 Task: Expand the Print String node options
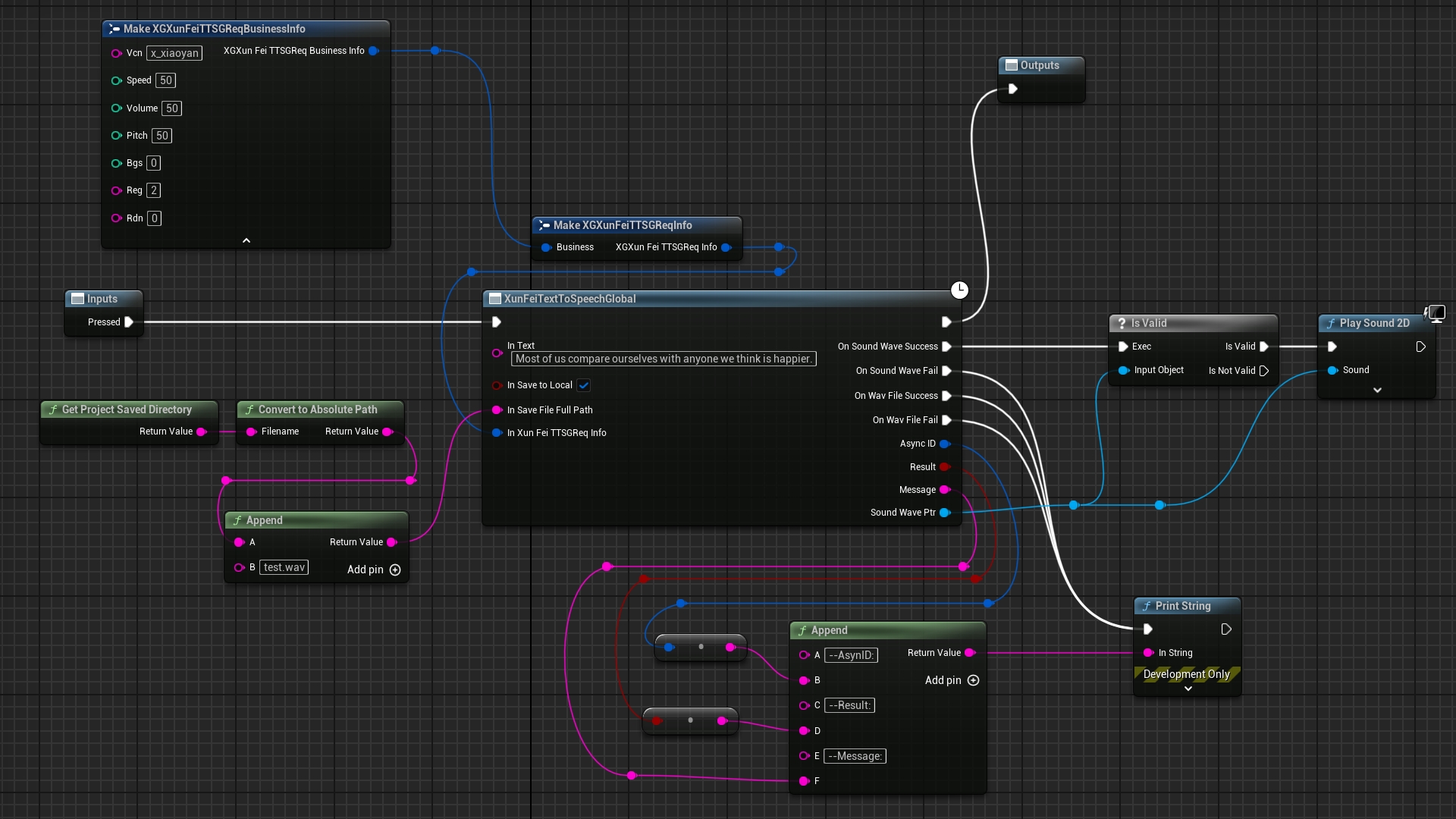pos(1188,689)
